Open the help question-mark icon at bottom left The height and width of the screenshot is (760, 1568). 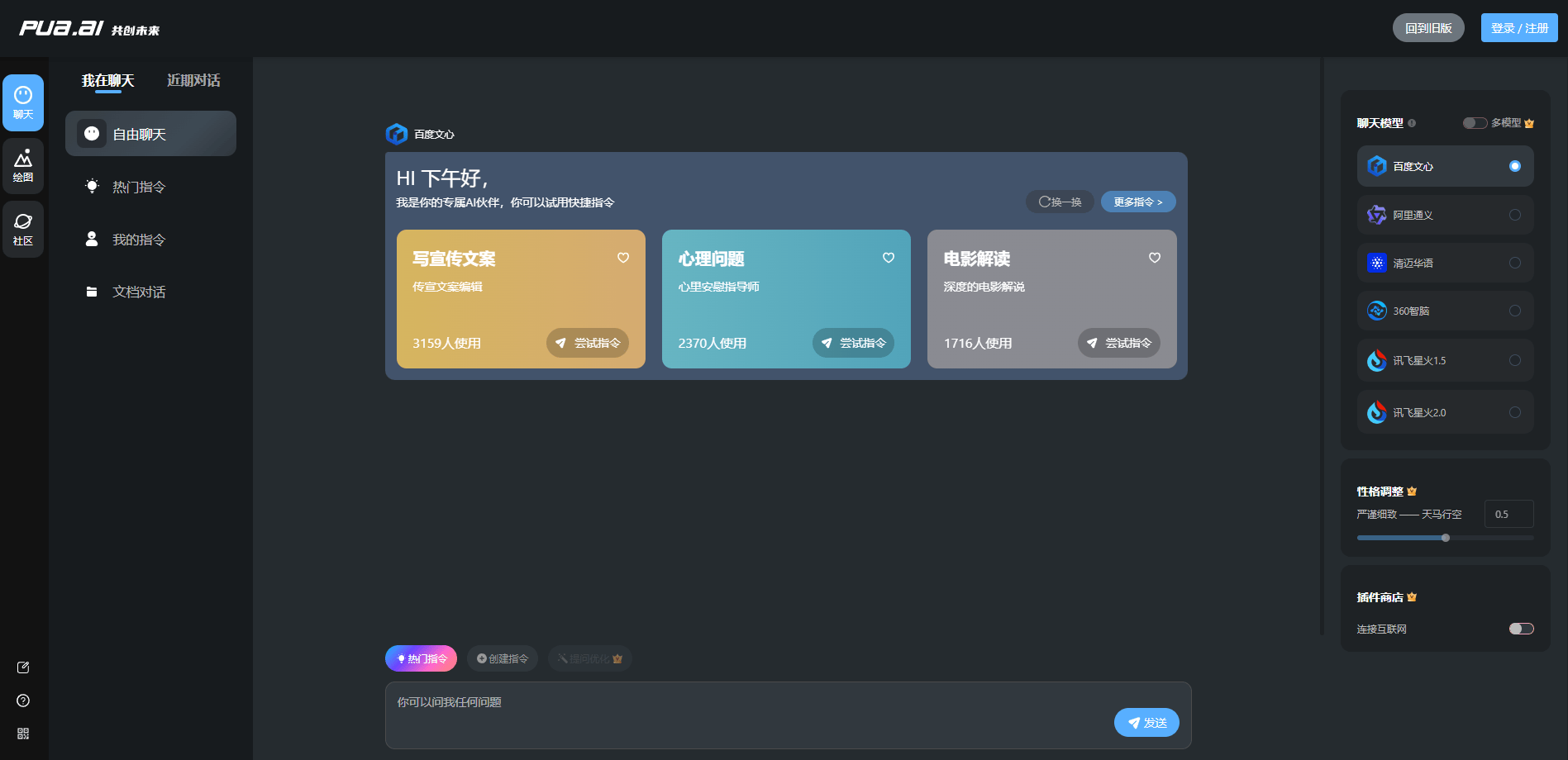(x=23, y=701)
